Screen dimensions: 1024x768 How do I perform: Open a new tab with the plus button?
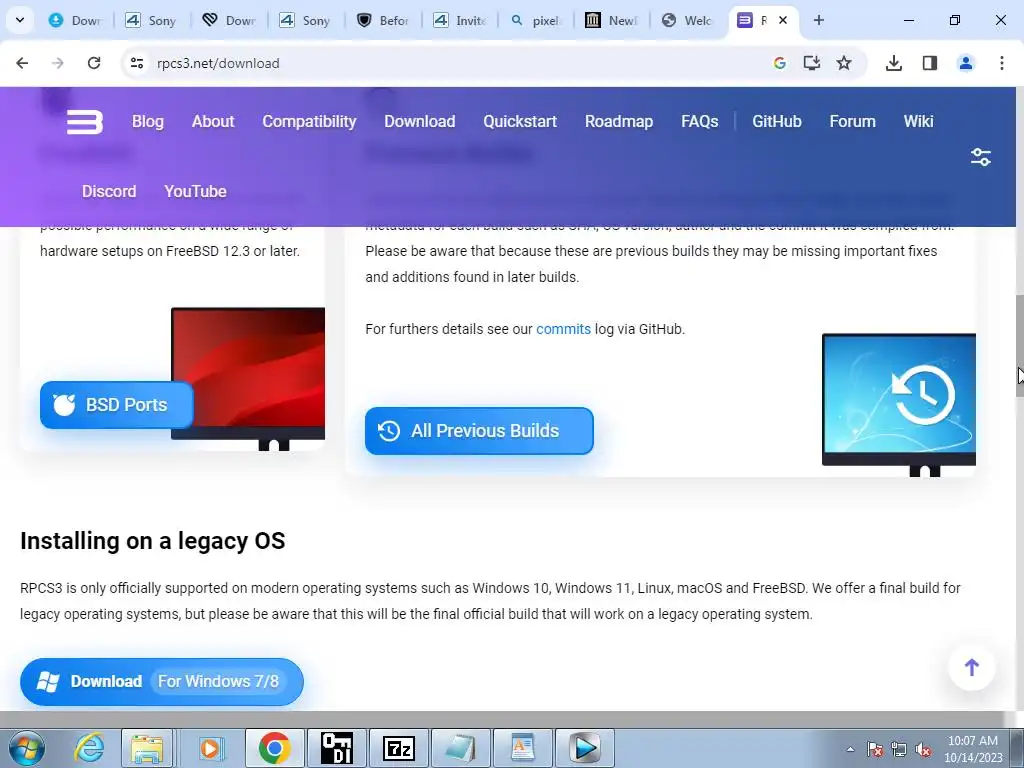click(x=819, y=20)
